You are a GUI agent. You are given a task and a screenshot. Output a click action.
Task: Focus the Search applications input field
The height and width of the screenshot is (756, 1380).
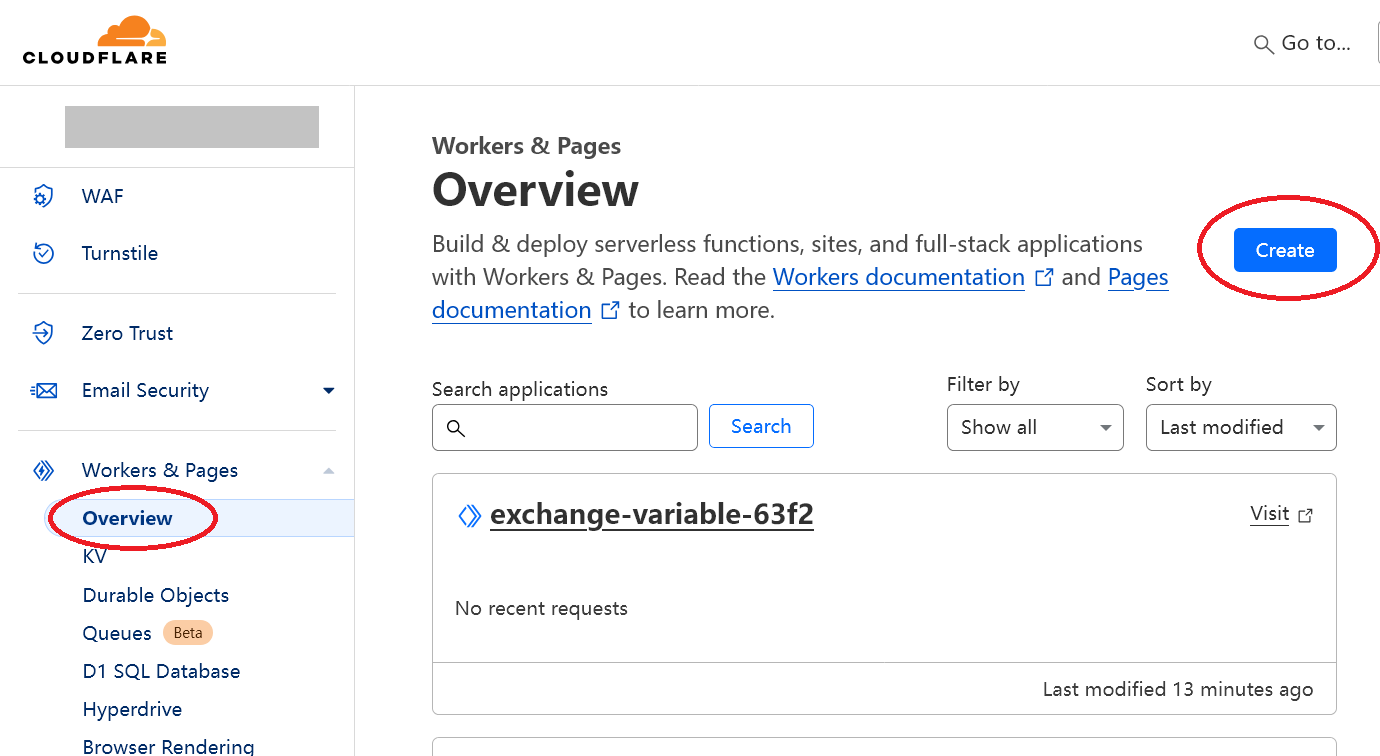click(565, 427)
